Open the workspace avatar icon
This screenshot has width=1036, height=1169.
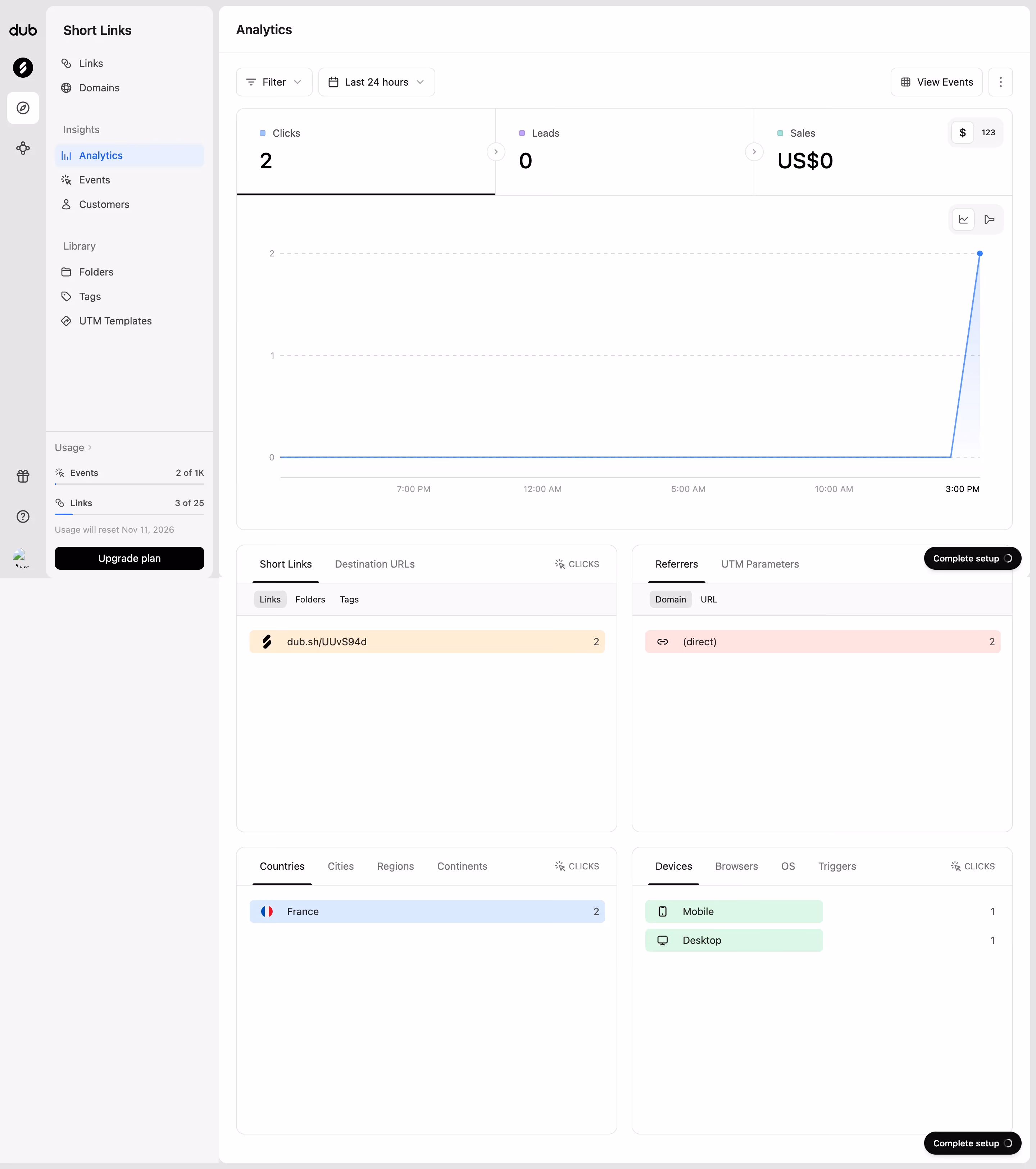click(x=23, y=68)
